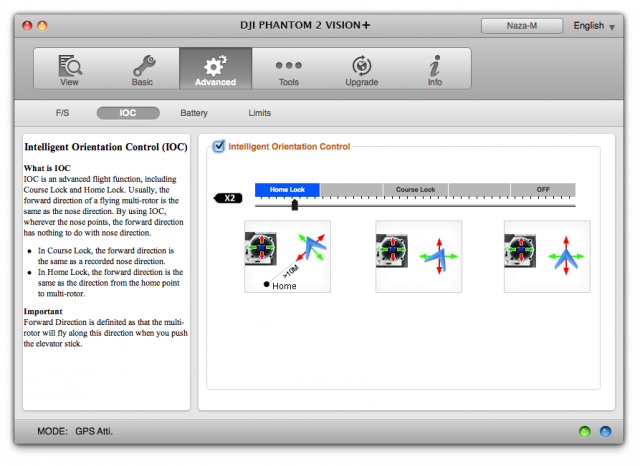Uncheck Intelligent Orientation Control checkbox
This screenshot has width=640, height=466.
click(219, 146)
